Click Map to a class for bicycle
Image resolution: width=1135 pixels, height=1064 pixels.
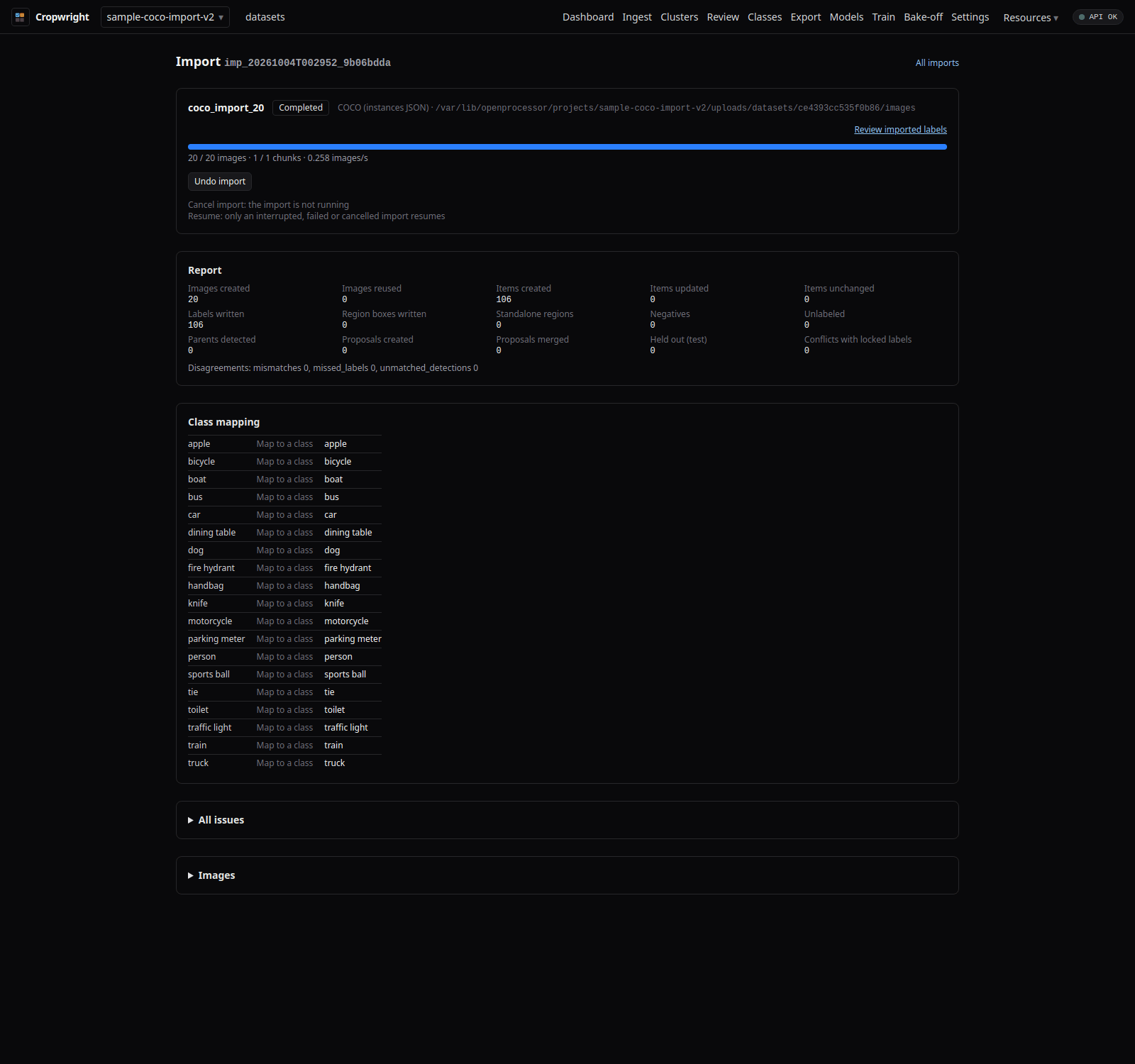[284, 462]
